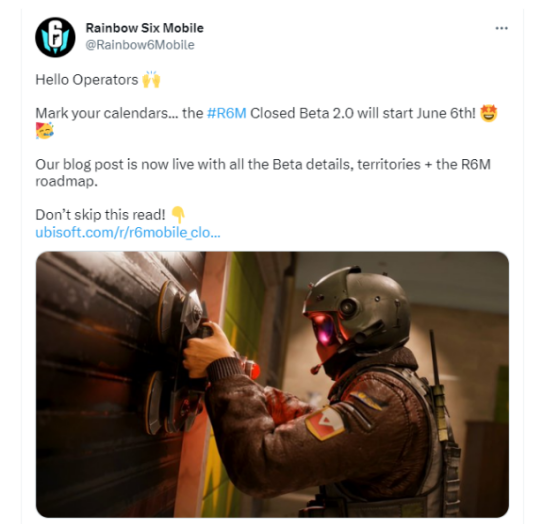554x525 pixels.
Task: Follow the ubisoft.com/r/r6mobile_clo link
Action: pos(128,232)
